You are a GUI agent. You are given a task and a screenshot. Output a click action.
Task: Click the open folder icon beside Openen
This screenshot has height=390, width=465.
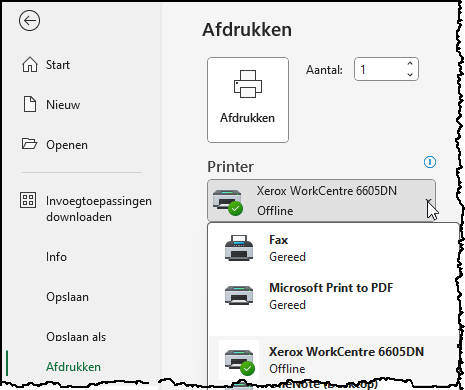pyautogui.click(x=29, y=144)
